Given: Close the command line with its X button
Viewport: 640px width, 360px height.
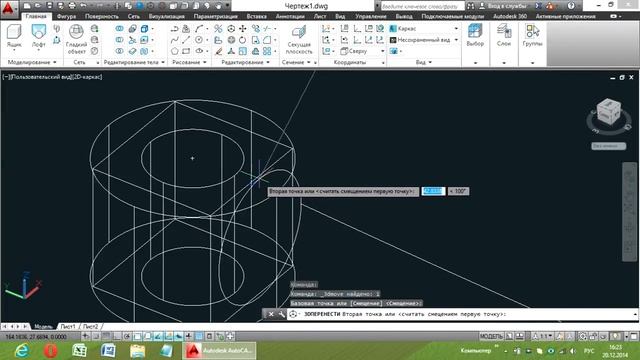Looking at the screenshot, I should 271,314.
